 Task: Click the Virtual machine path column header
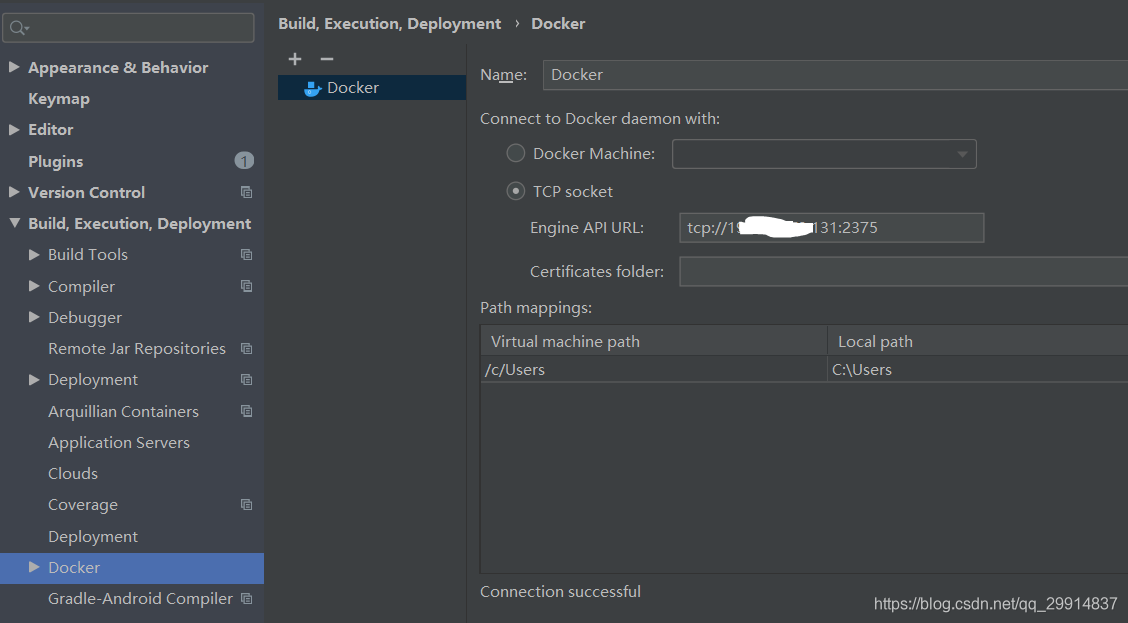654,341
